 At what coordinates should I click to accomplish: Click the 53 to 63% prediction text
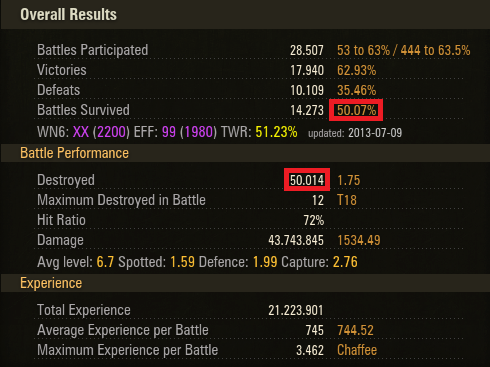pyautogui.click(x=363, y=50)
